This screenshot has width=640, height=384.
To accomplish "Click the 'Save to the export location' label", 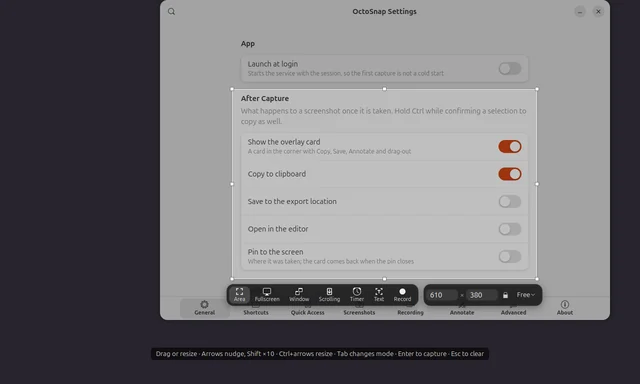I will (x=292, y=201).
